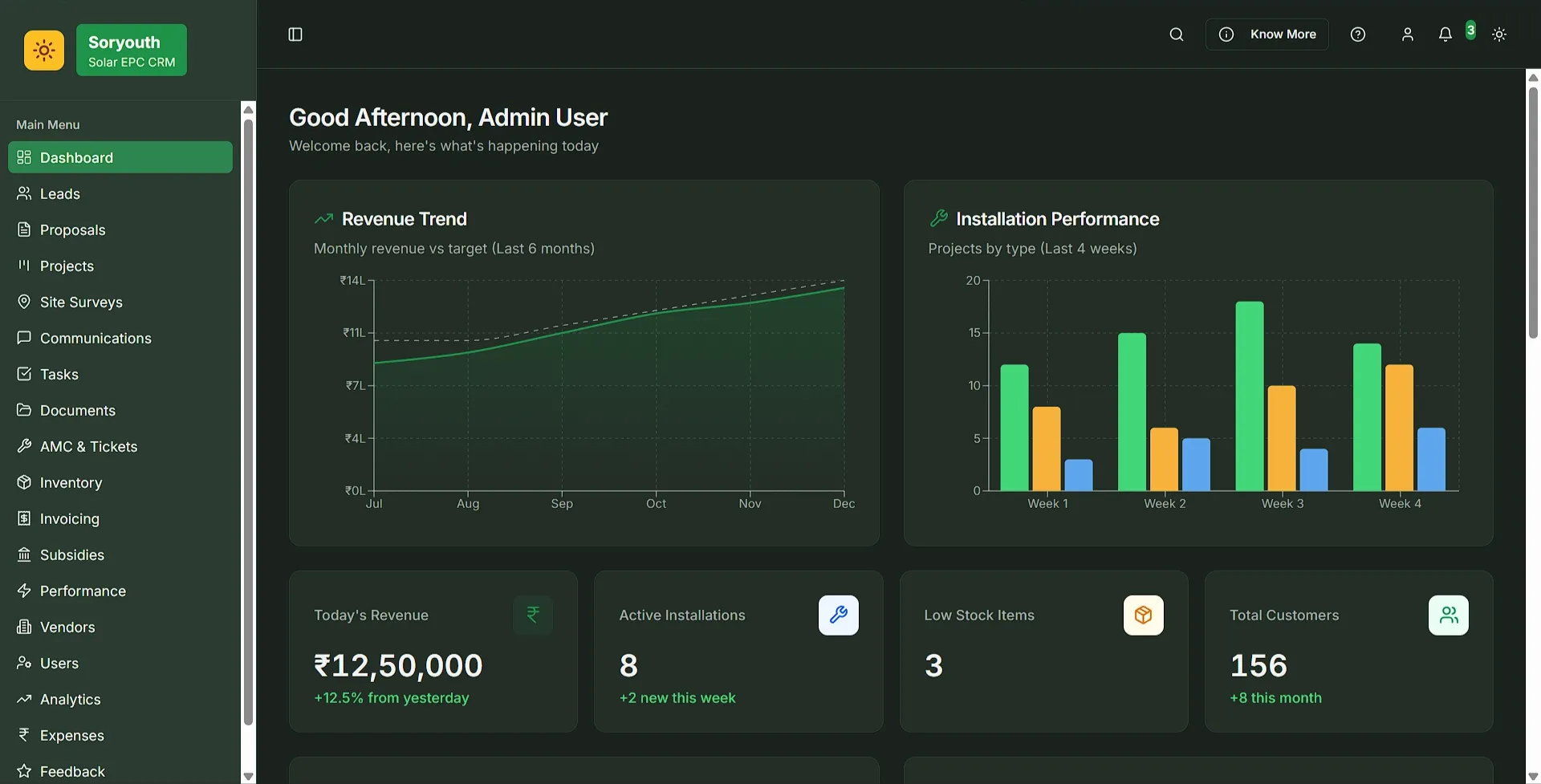
Task: Toggle the light/dark theme sun icon
Action: [1498, 35]
